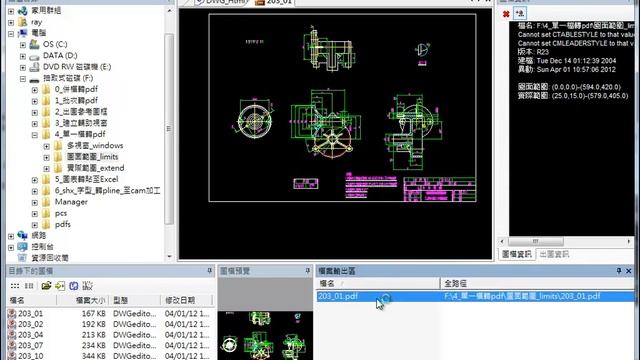Select the 網路 network node
Screen dimensions: 640x360
click(38, 236)
